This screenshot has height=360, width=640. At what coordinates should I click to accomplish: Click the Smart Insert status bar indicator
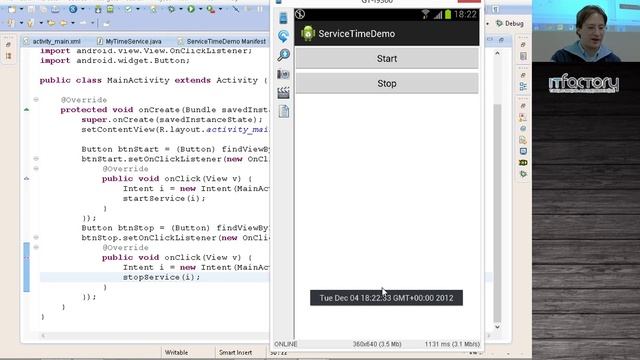click(x=235, y=352)
